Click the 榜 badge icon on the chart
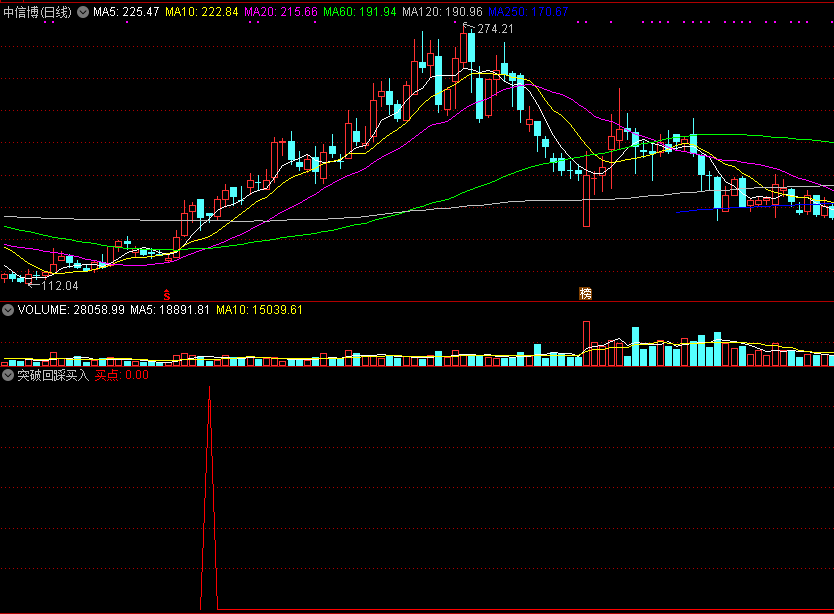Image resolution: width=834 pixels, height=614 pixels. point(586,294)
